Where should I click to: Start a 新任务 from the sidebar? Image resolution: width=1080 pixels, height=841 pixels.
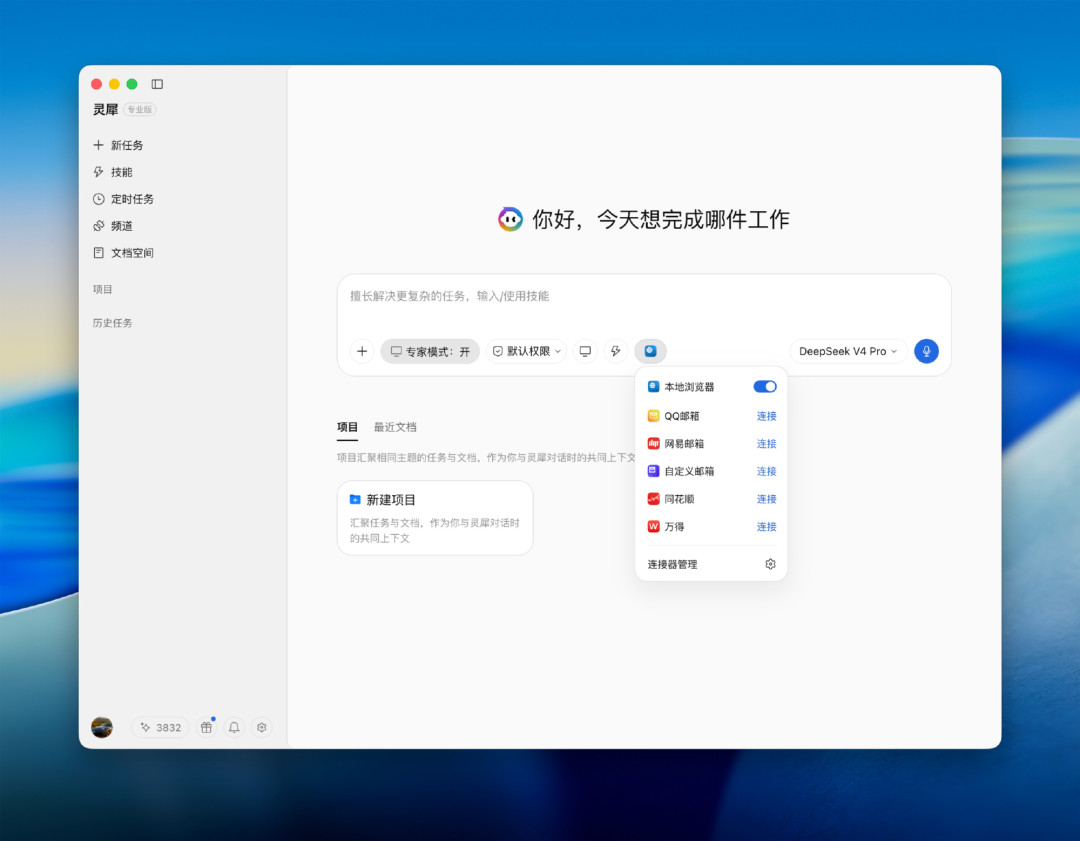click(118, 145)
